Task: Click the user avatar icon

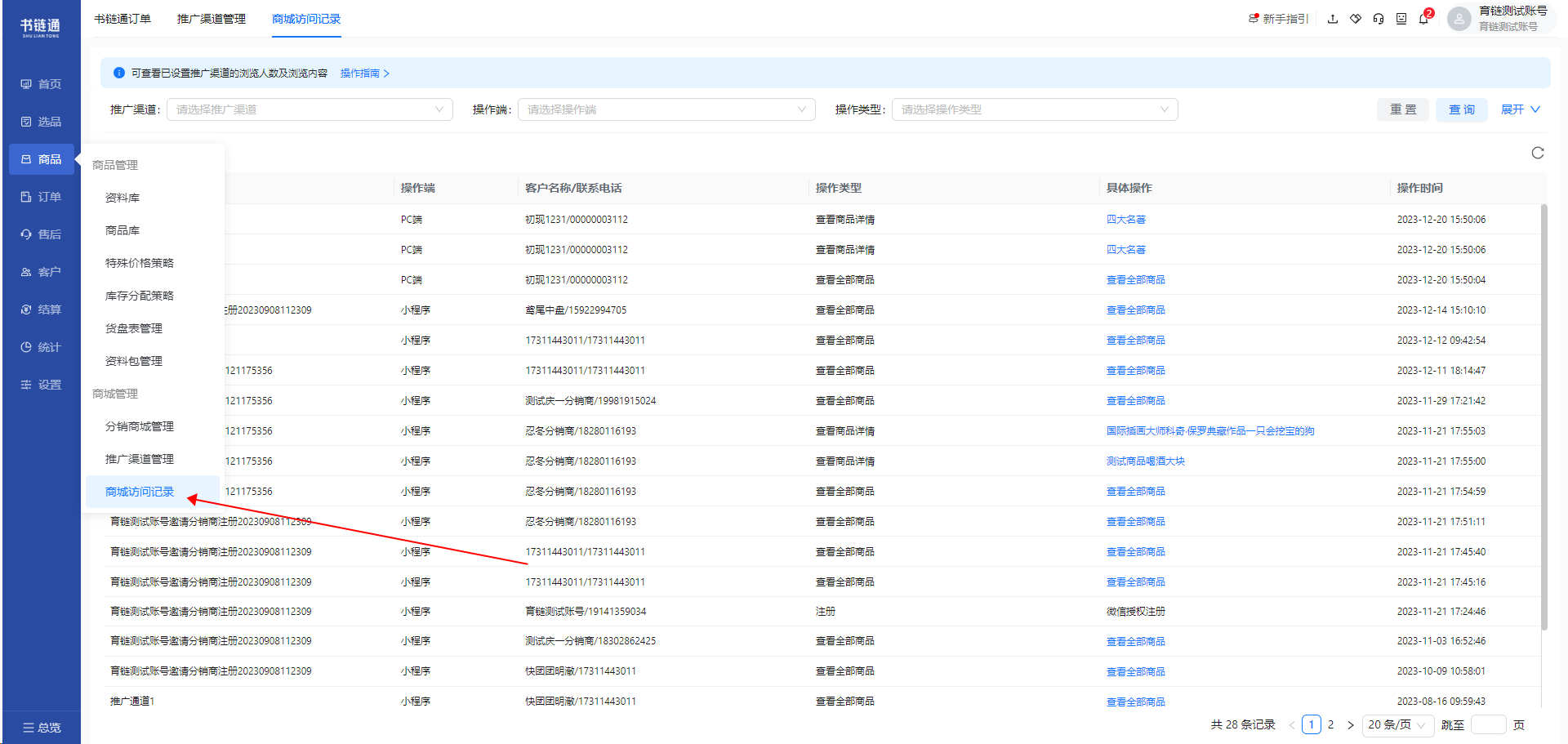Action: pos(1459,19)
